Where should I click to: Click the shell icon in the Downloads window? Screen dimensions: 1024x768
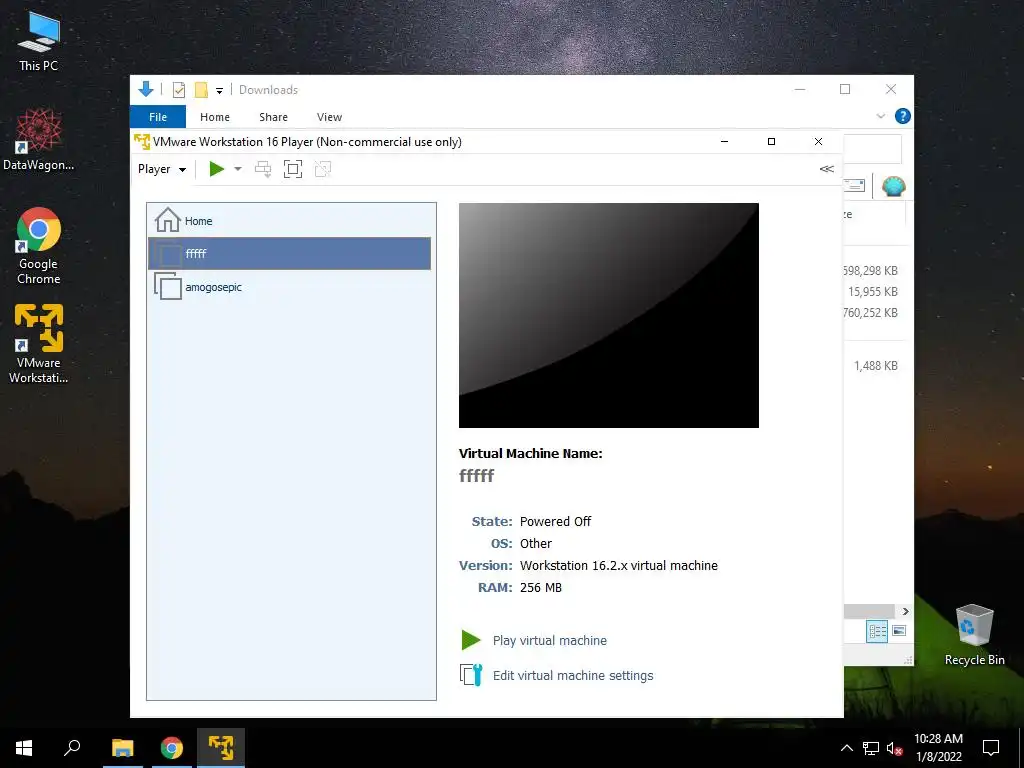(x=893, y=186)
